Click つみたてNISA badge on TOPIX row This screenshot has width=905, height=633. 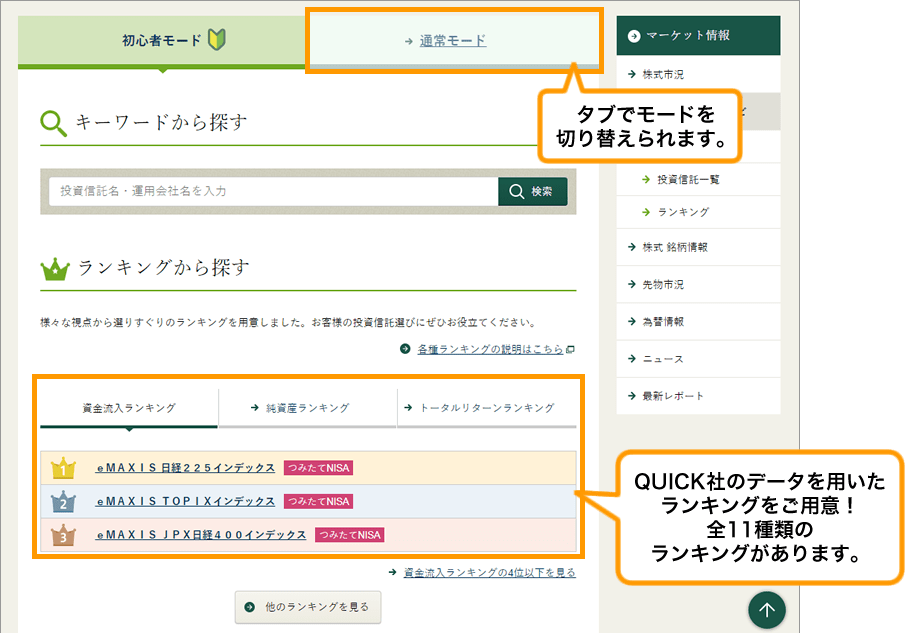(319, 501)
